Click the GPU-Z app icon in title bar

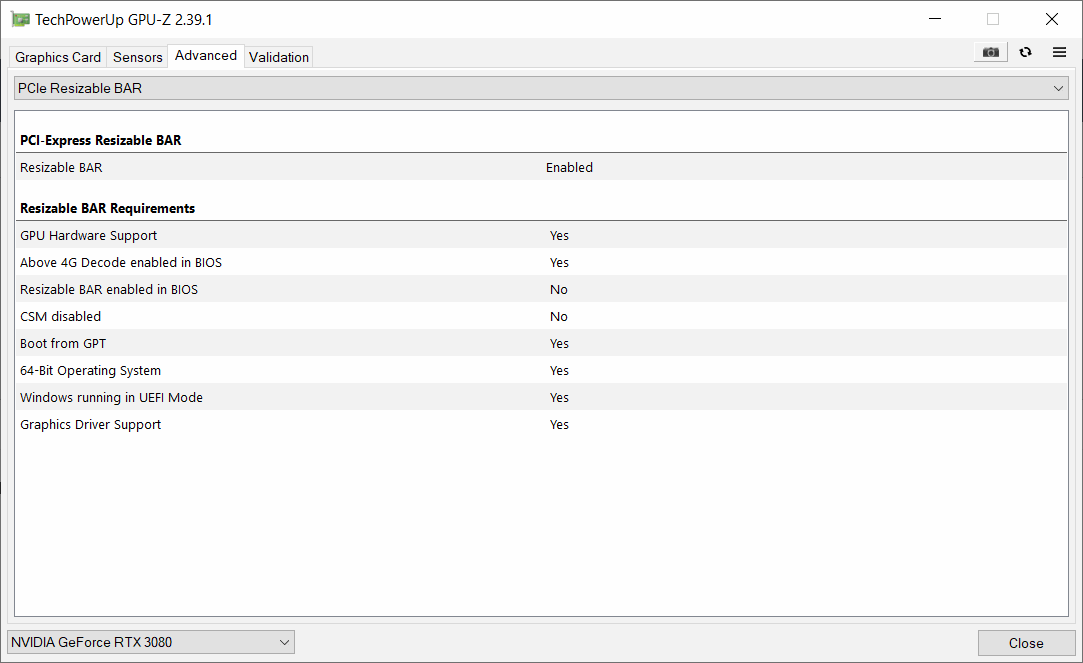tap(20, 19)
